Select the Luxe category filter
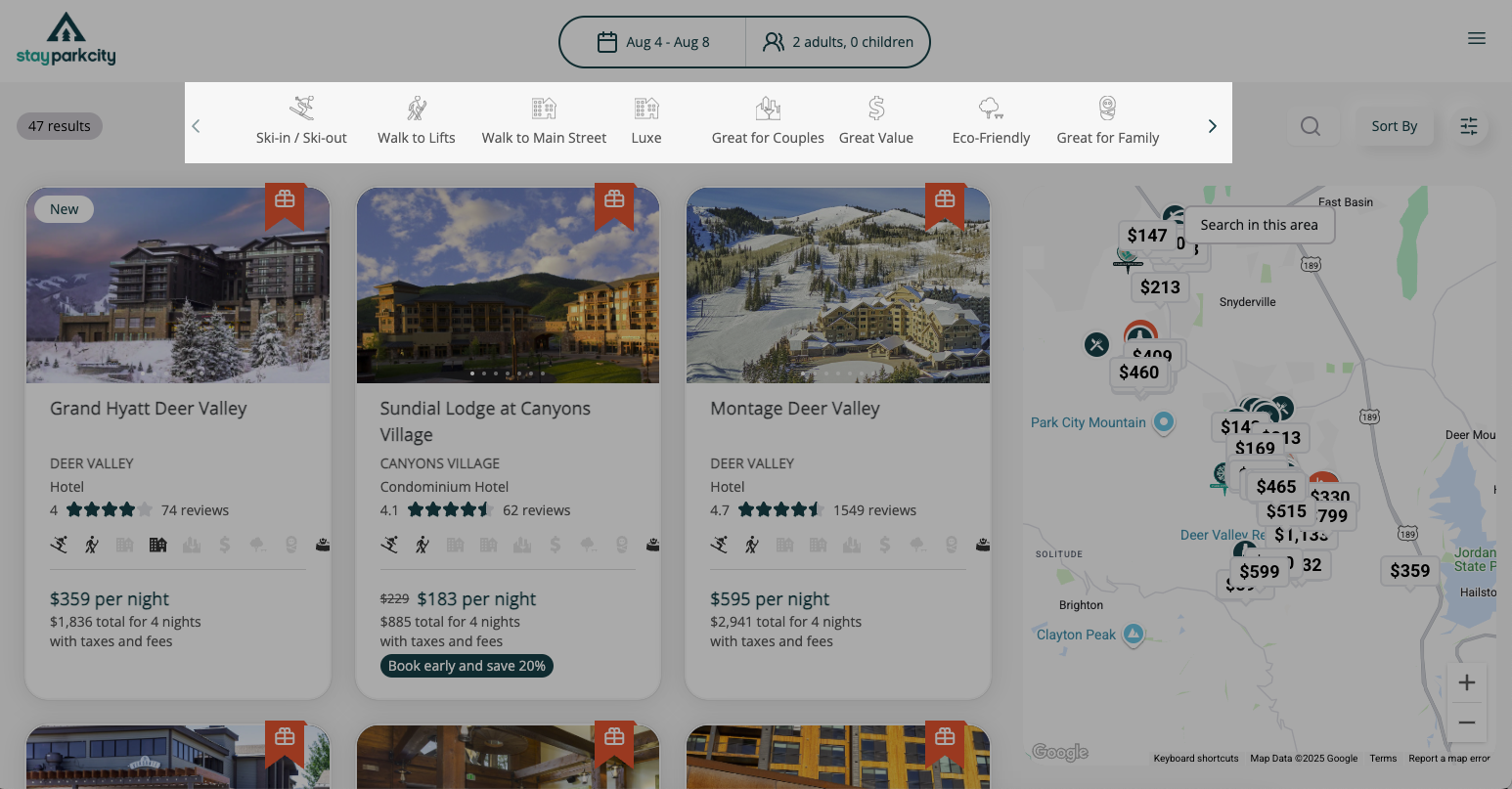This screenshot has width=1512, height=789. [646, 122]
